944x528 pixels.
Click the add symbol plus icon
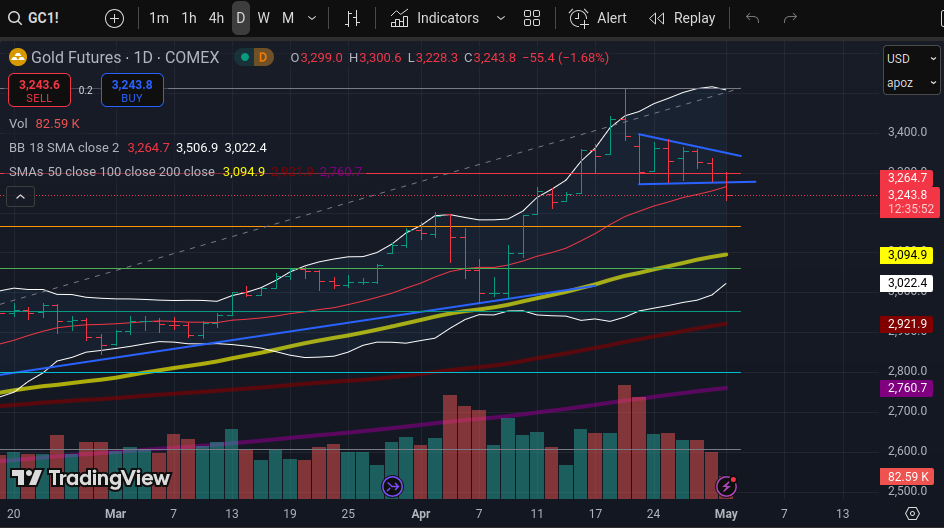click(115, 18)
